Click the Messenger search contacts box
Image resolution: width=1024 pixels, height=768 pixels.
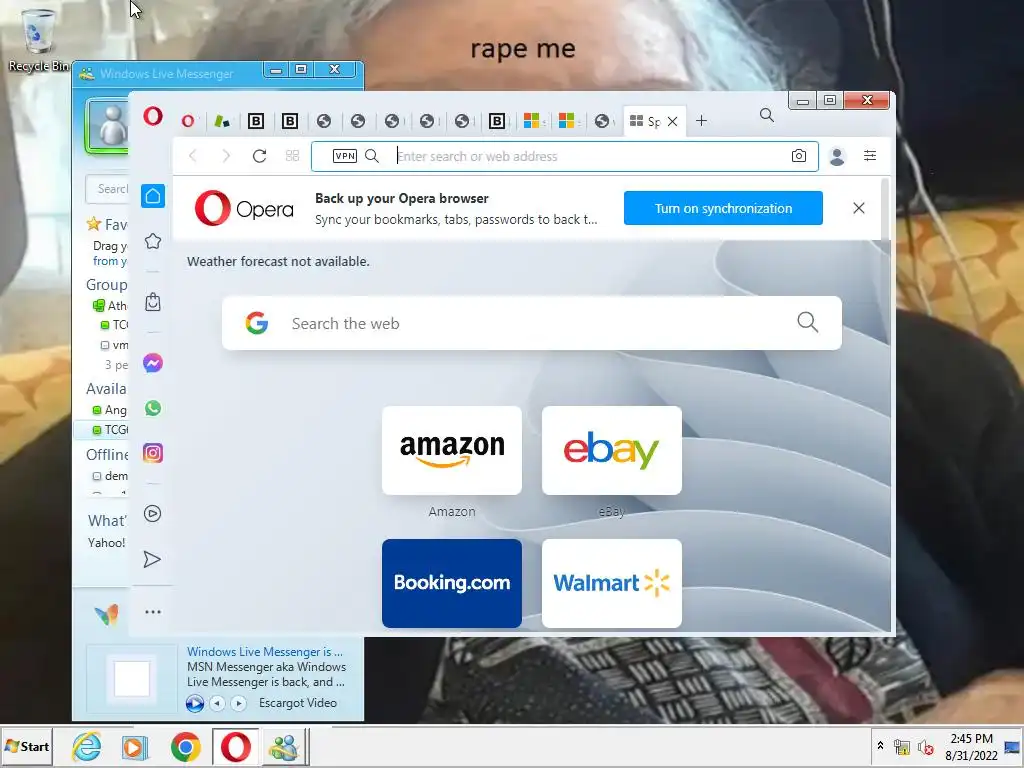point(107,189)
